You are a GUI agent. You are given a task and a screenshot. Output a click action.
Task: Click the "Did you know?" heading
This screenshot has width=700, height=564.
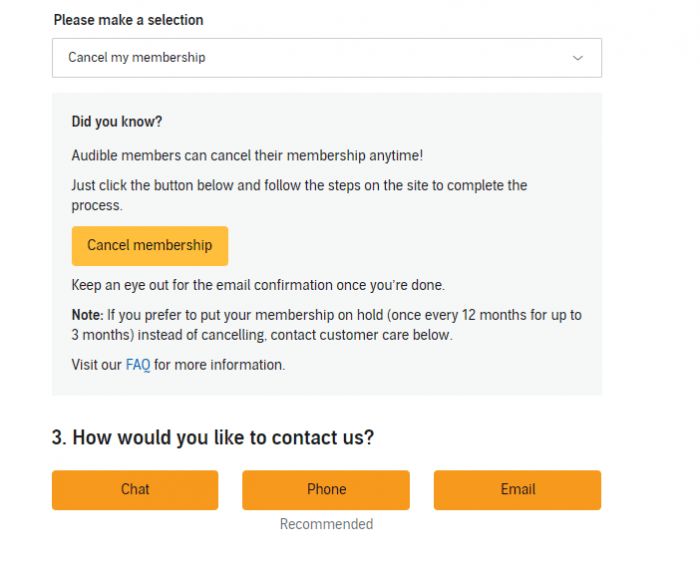(x=117, y=122)
